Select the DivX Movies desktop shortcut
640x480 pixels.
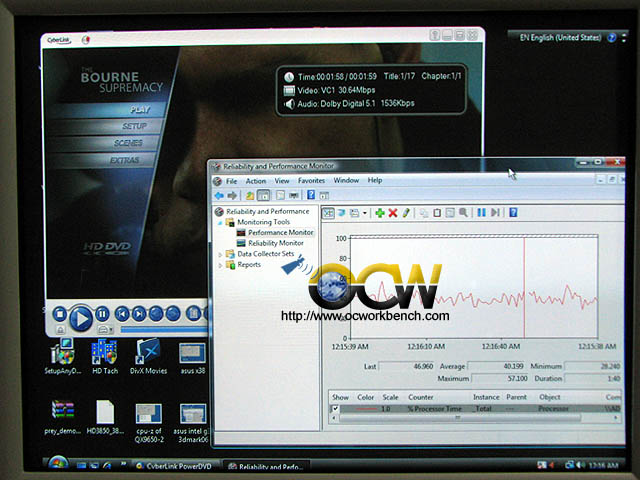point(148,356)
